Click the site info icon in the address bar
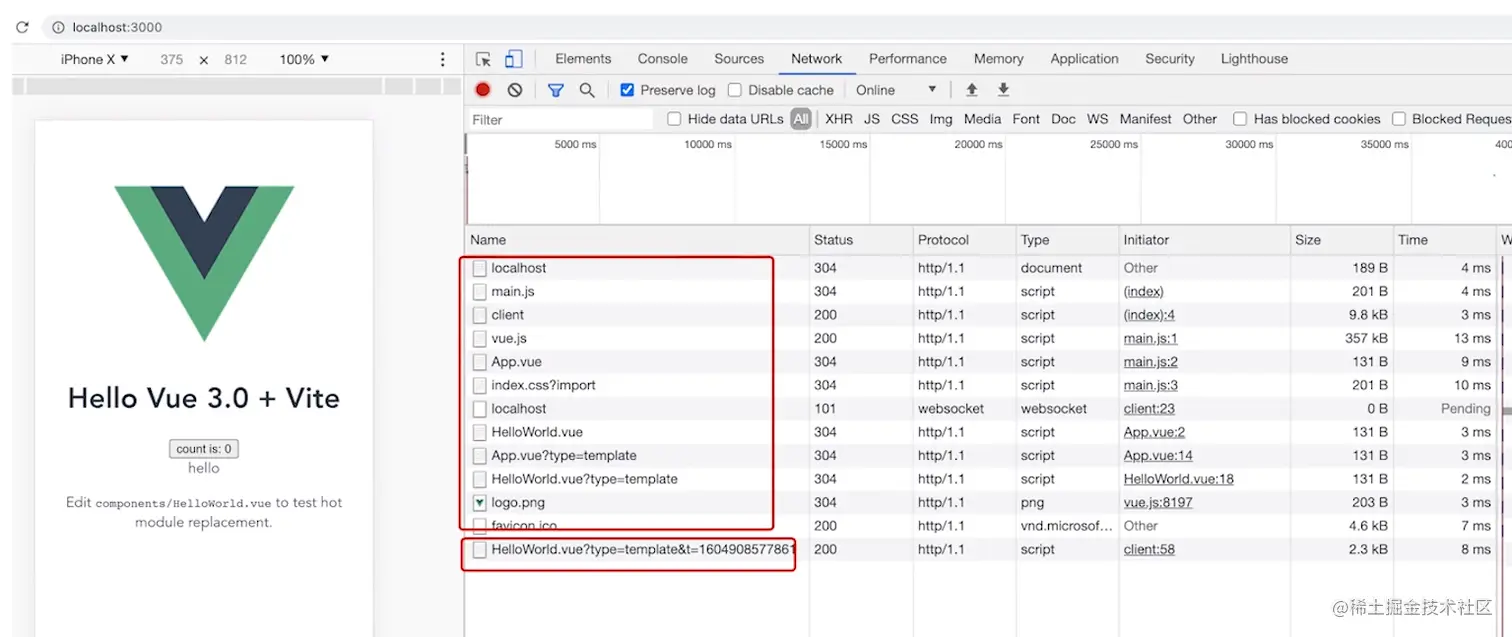This screenshot has width=1512, height=637. pyautogui.click(x=58, y=27)
